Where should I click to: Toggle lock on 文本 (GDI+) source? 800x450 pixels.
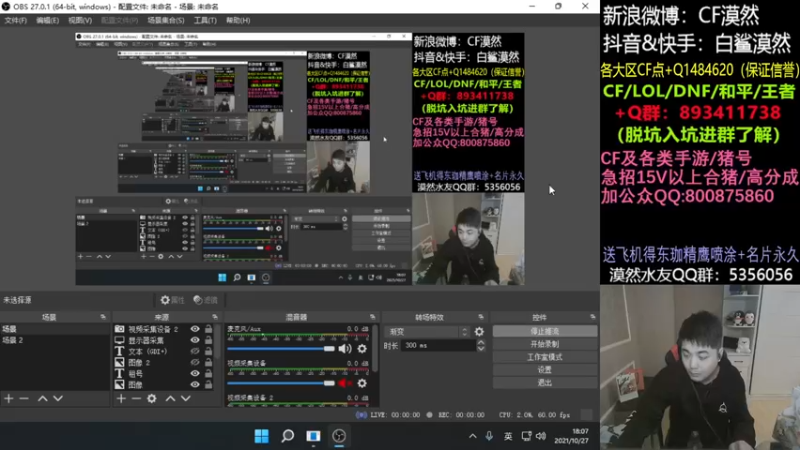coord(208,351)
